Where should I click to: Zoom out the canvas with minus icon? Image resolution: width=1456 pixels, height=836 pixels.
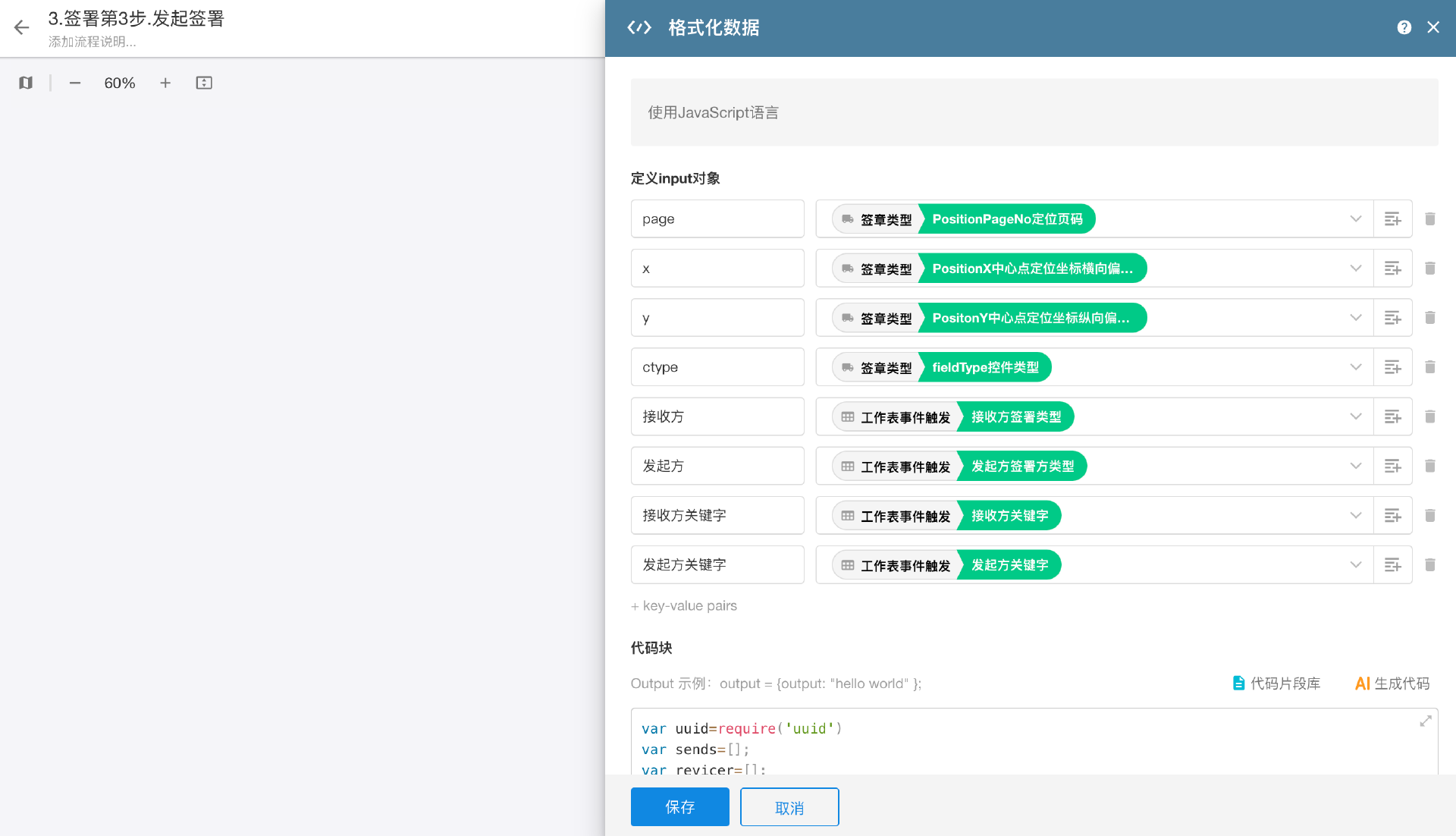pyautogui.click(x=75, y=83)
